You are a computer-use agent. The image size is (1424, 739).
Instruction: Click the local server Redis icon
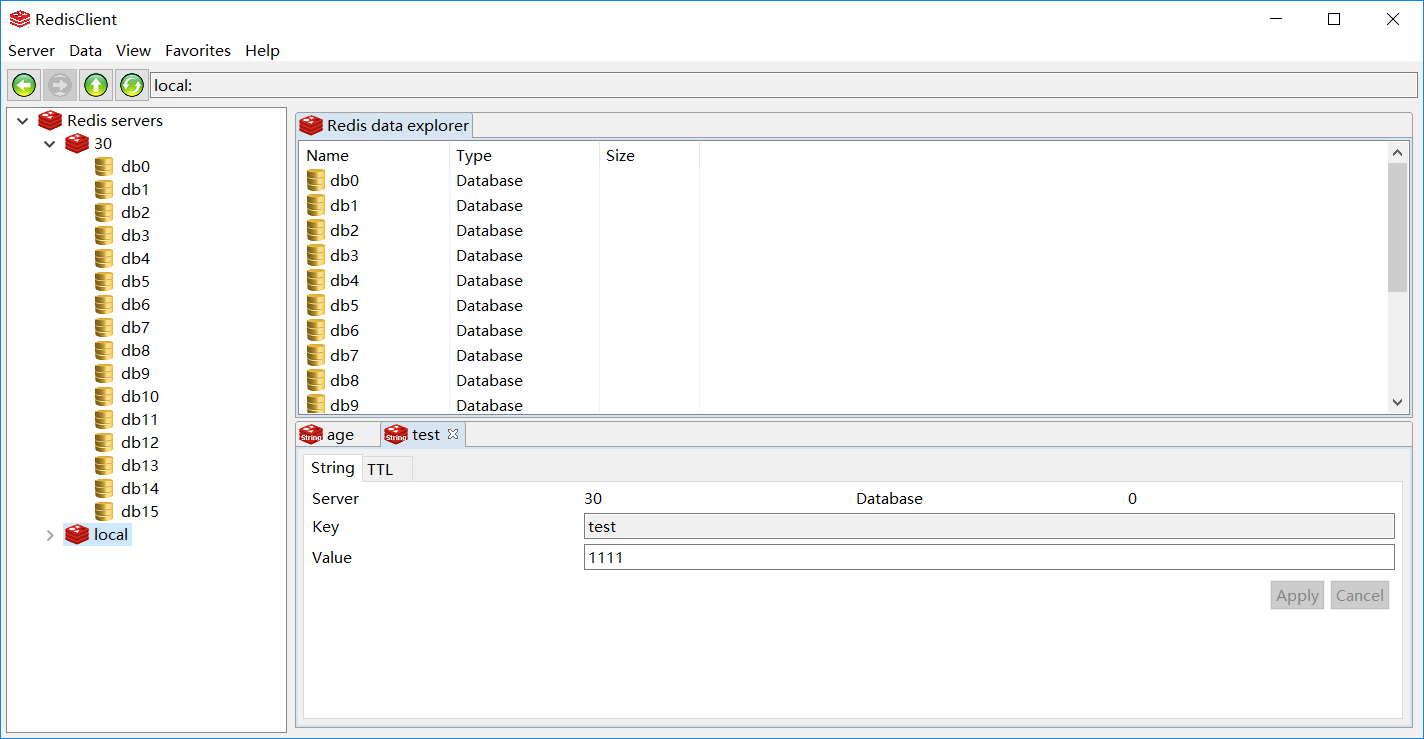click(77, 534)
